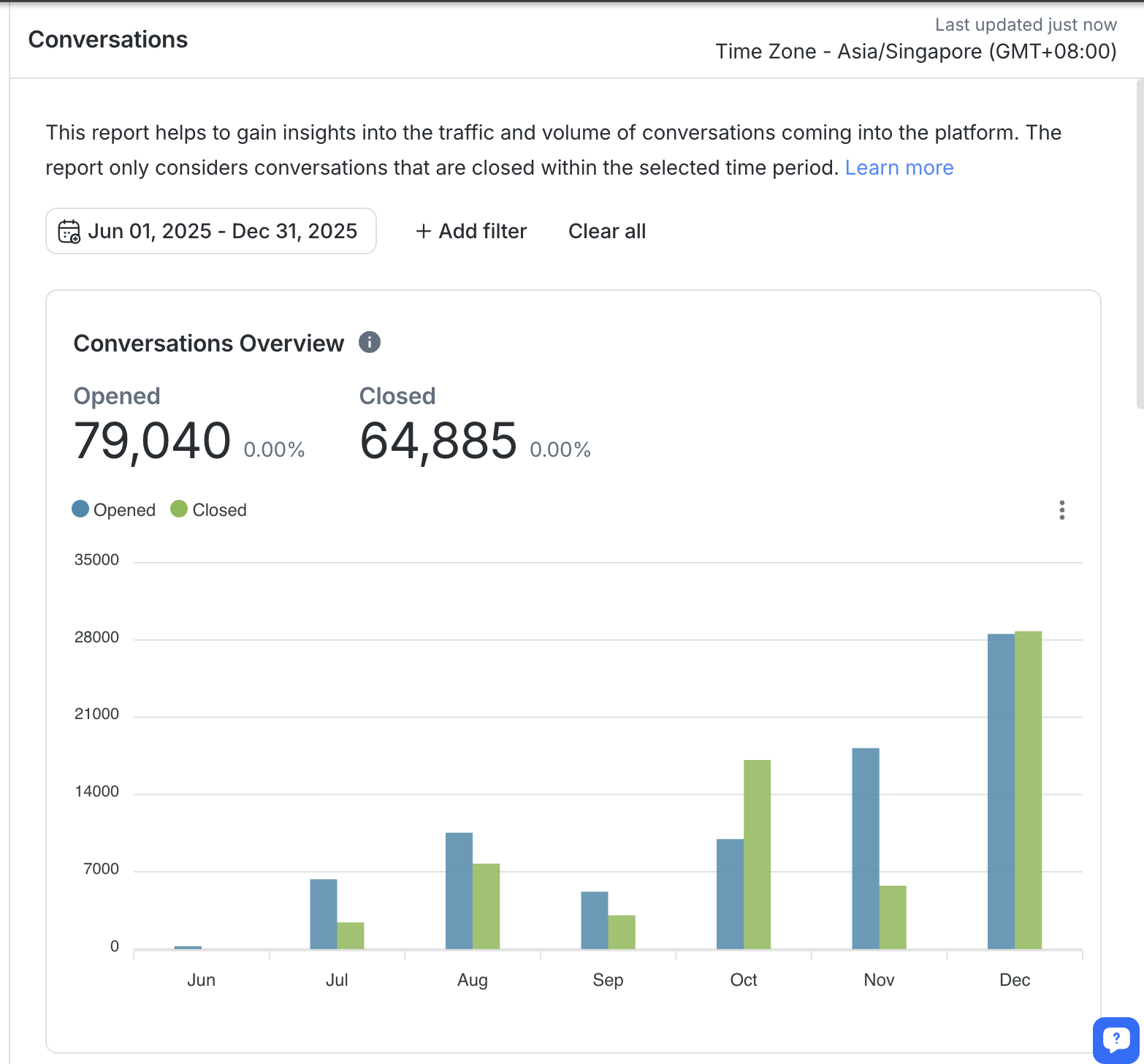
Task: Toggle the Closed series in legend
Action: pyautogui.click(x=219, y=510)
